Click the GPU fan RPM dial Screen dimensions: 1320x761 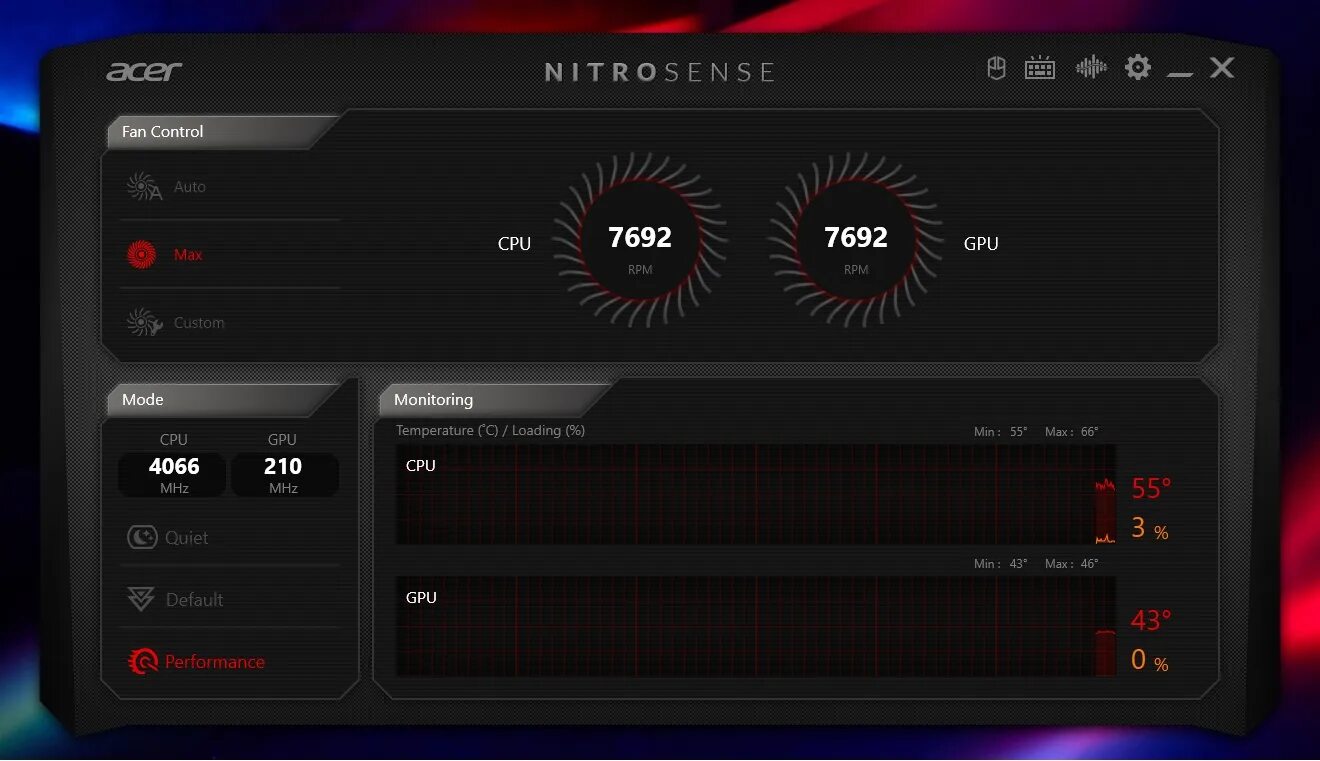click(856, 240)
